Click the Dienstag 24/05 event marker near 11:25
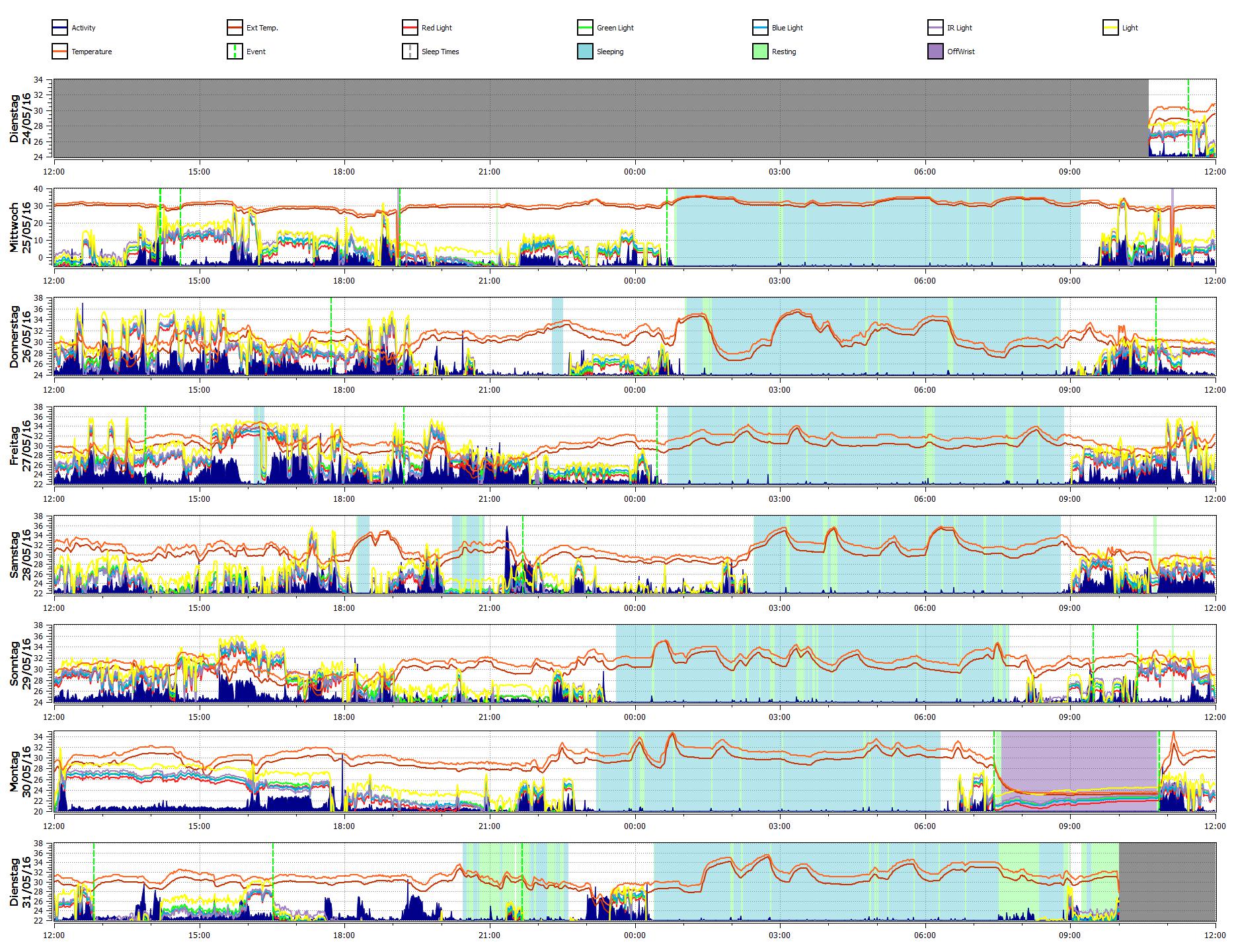1234x952 pixels. coord(1188,118)
